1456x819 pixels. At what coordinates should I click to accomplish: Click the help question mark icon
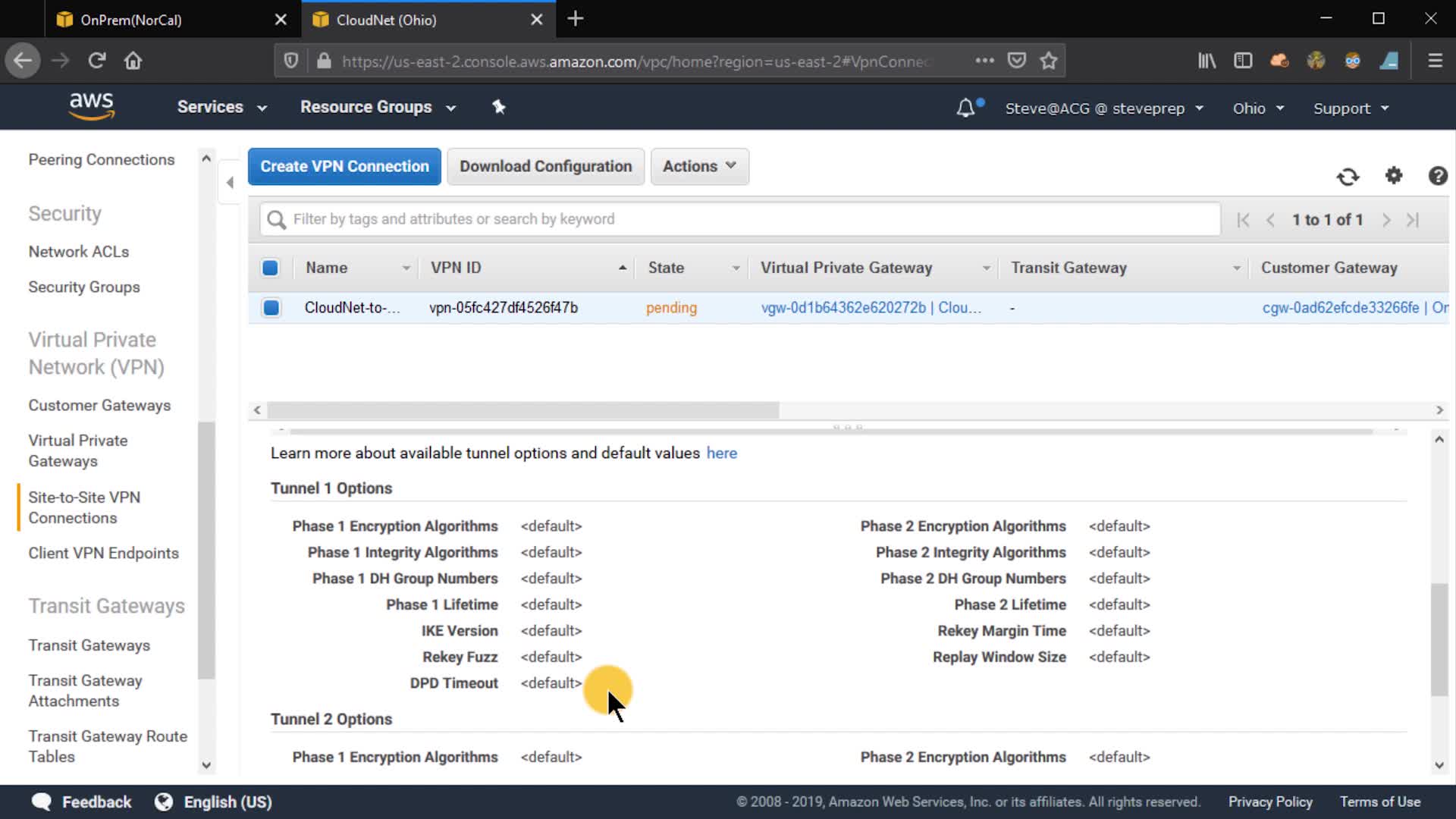[x=1437, y=176]
